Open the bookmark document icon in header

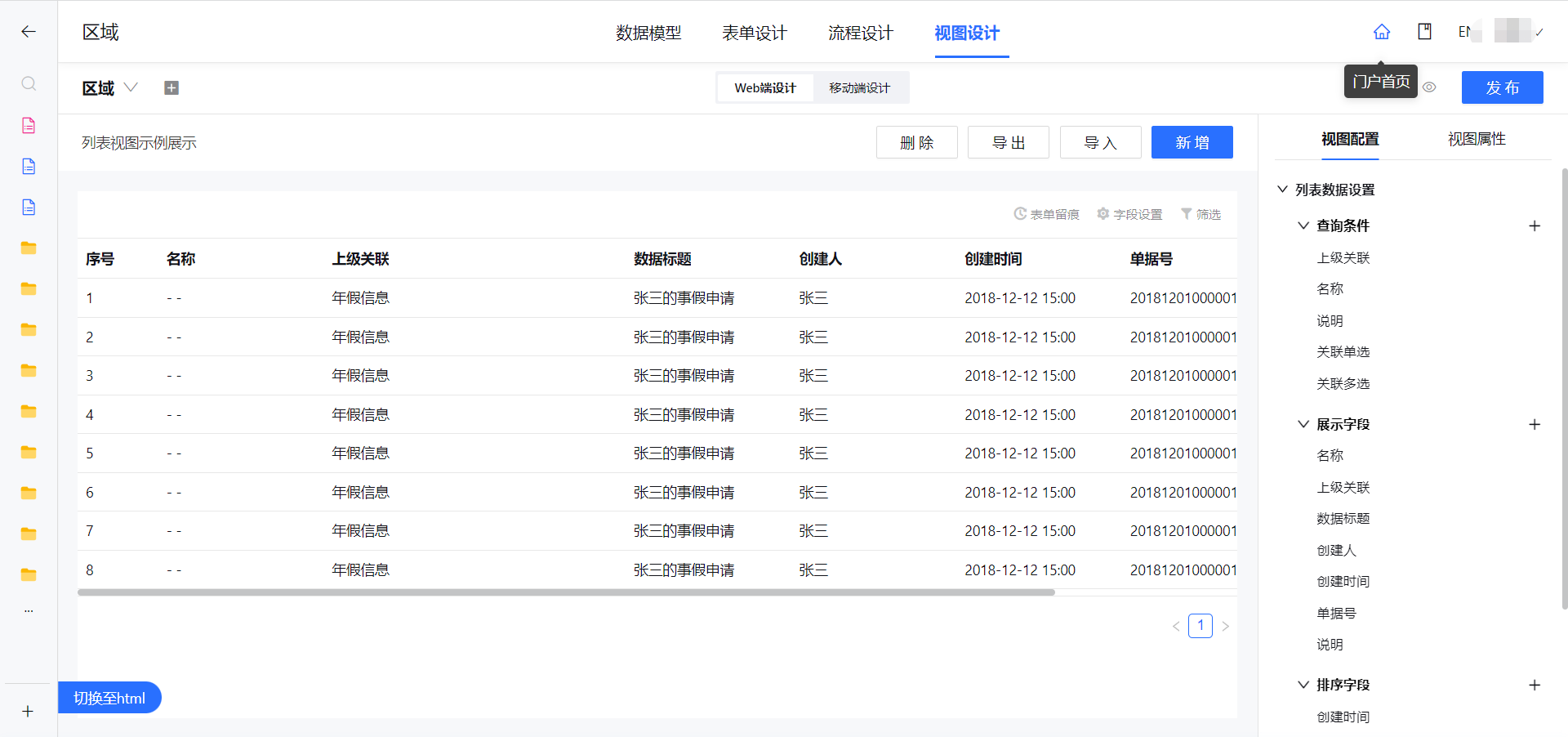(1425, 32)
